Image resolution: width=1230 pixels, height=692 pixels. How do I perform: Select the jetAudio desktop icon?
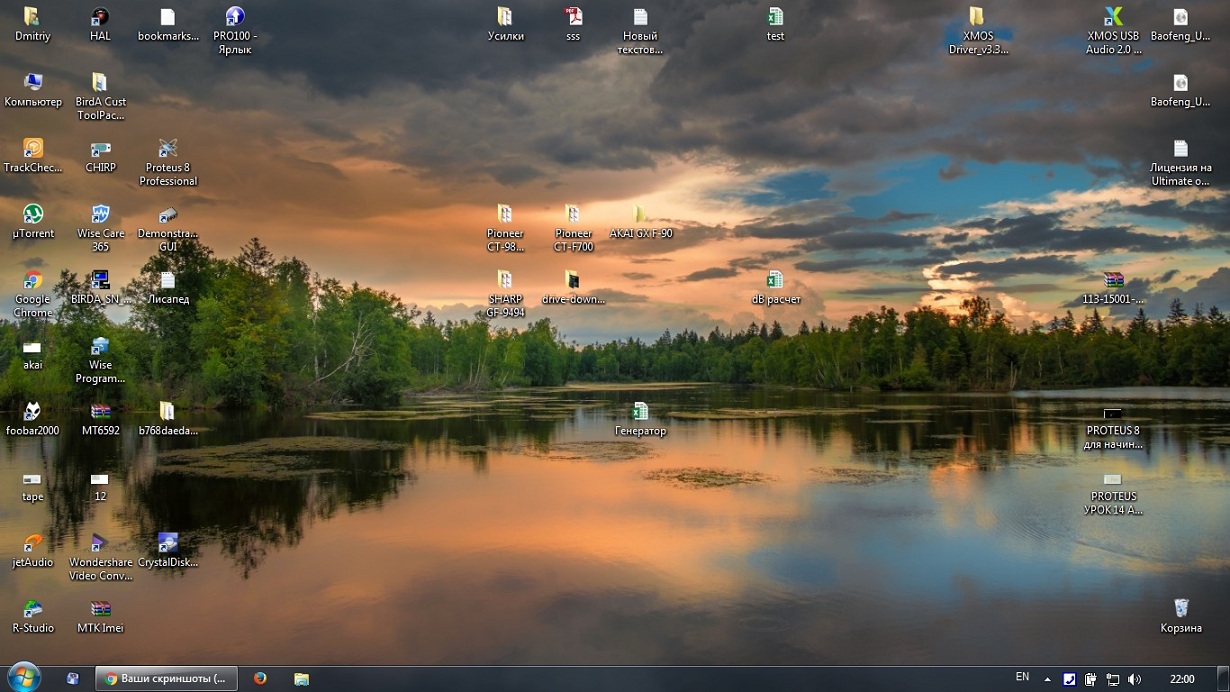[x=33, y=544]
